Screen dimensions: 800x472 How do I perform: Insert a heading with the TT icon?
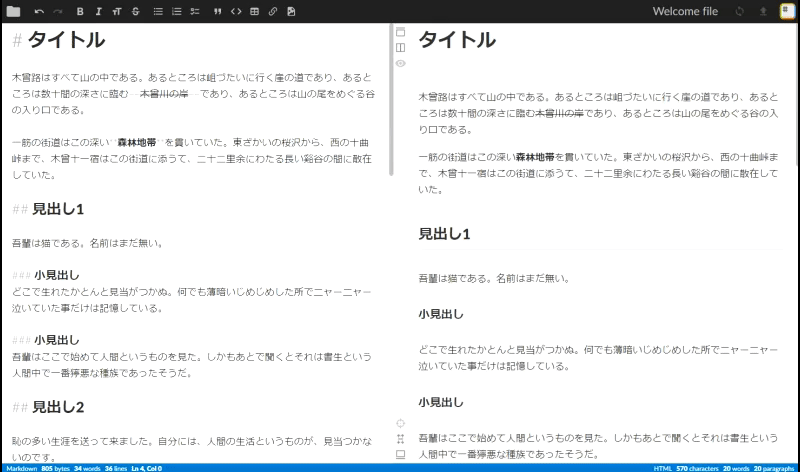[x=117, y=11]
